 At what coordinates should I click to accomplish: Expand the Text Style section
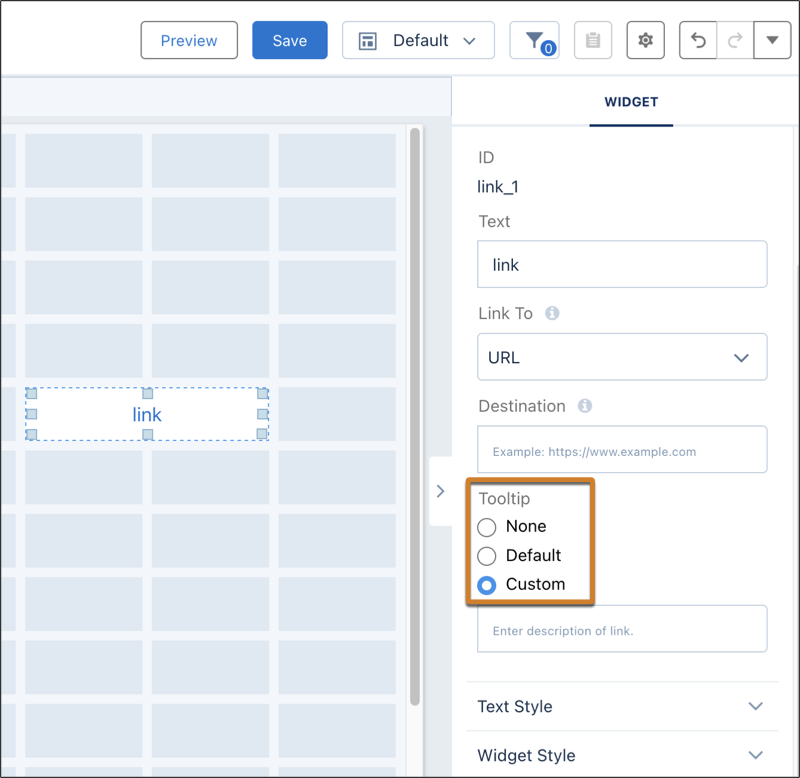pyautogui.click(x=622, y=707)
